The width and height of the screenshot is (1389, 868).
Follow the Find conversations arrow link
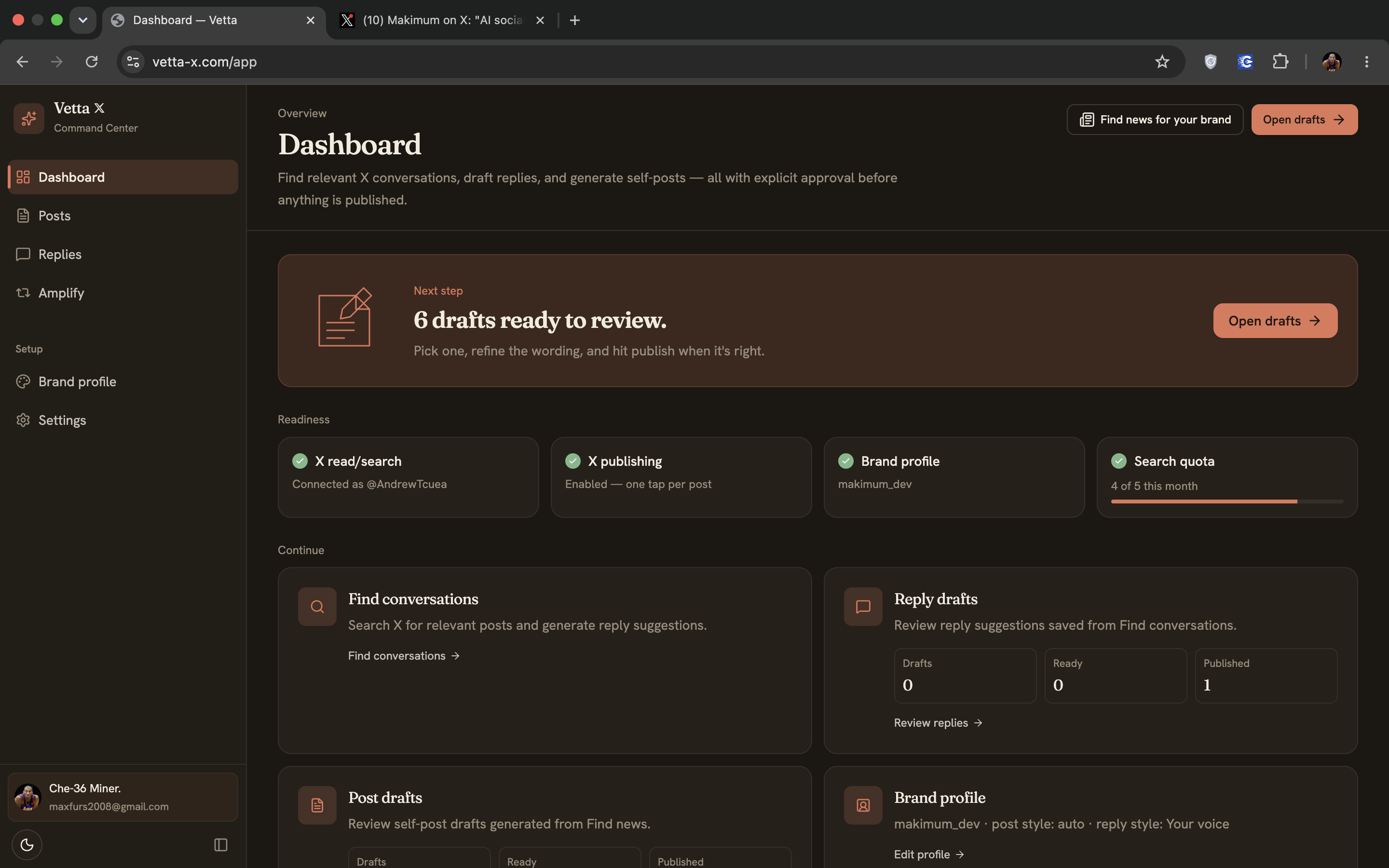point(404,656)
